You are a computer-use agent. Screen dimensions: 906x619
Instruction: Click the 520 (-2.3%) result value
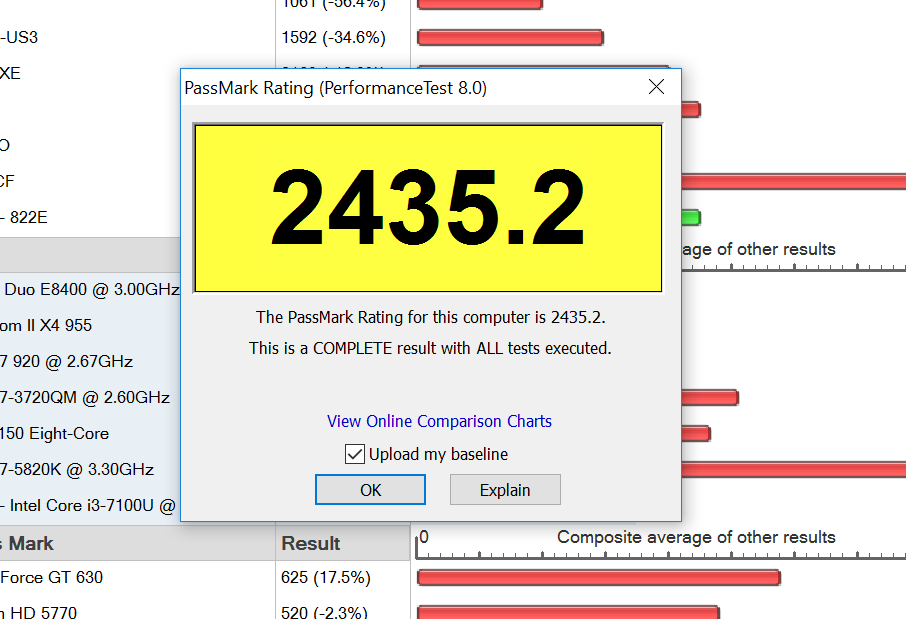[x=324, y=612]
